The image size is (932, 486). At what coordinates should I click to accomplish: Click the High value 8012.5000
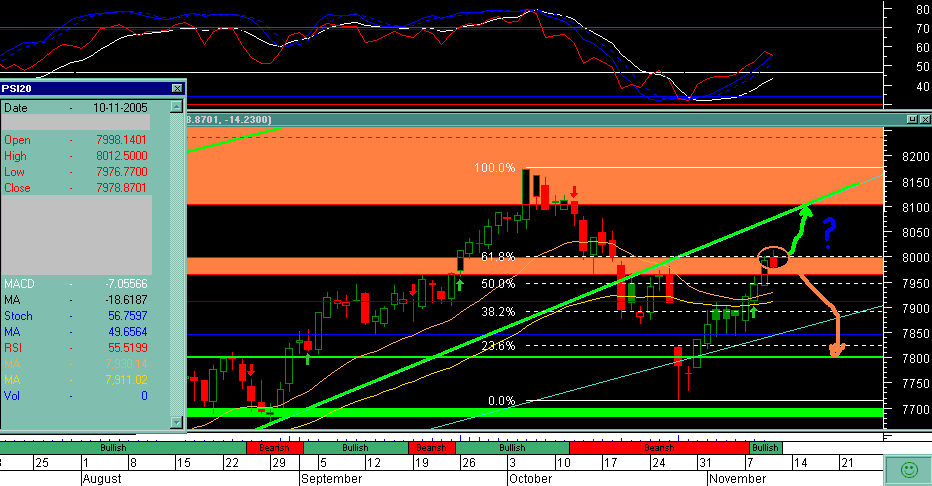tap(121, 156)
